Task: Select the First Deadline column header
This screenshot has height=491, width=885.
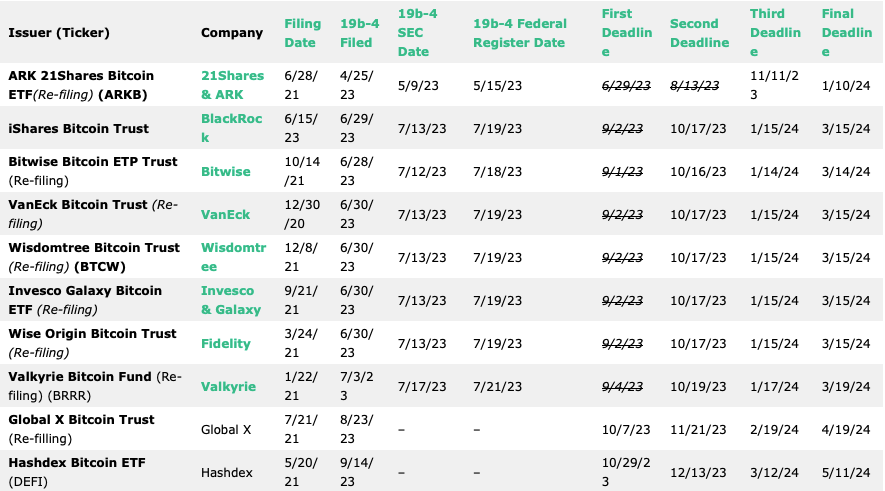Action: point(626,32)
